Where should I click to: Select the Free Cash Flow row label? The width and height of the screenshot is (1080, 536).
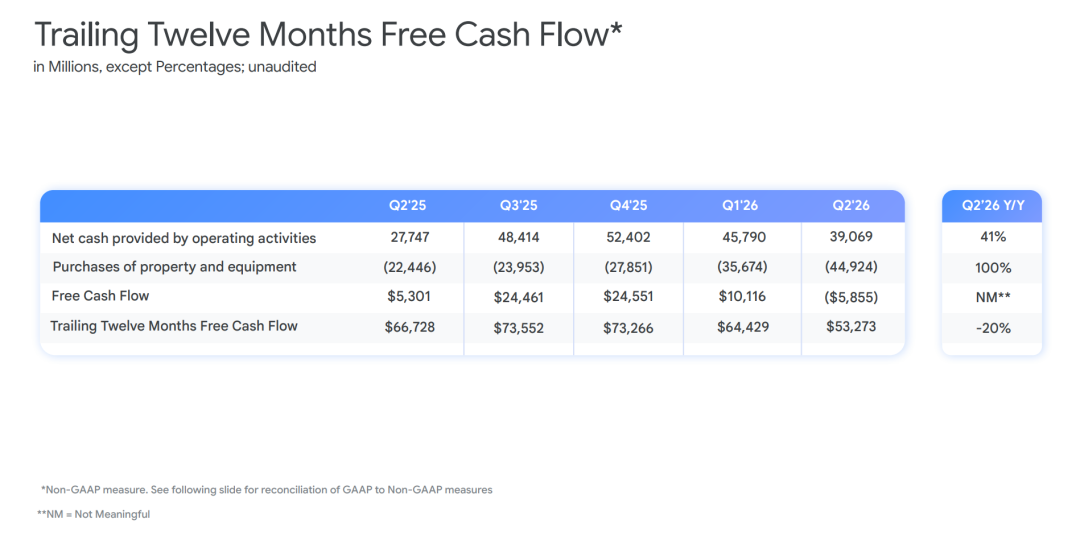tap(101, 296)
